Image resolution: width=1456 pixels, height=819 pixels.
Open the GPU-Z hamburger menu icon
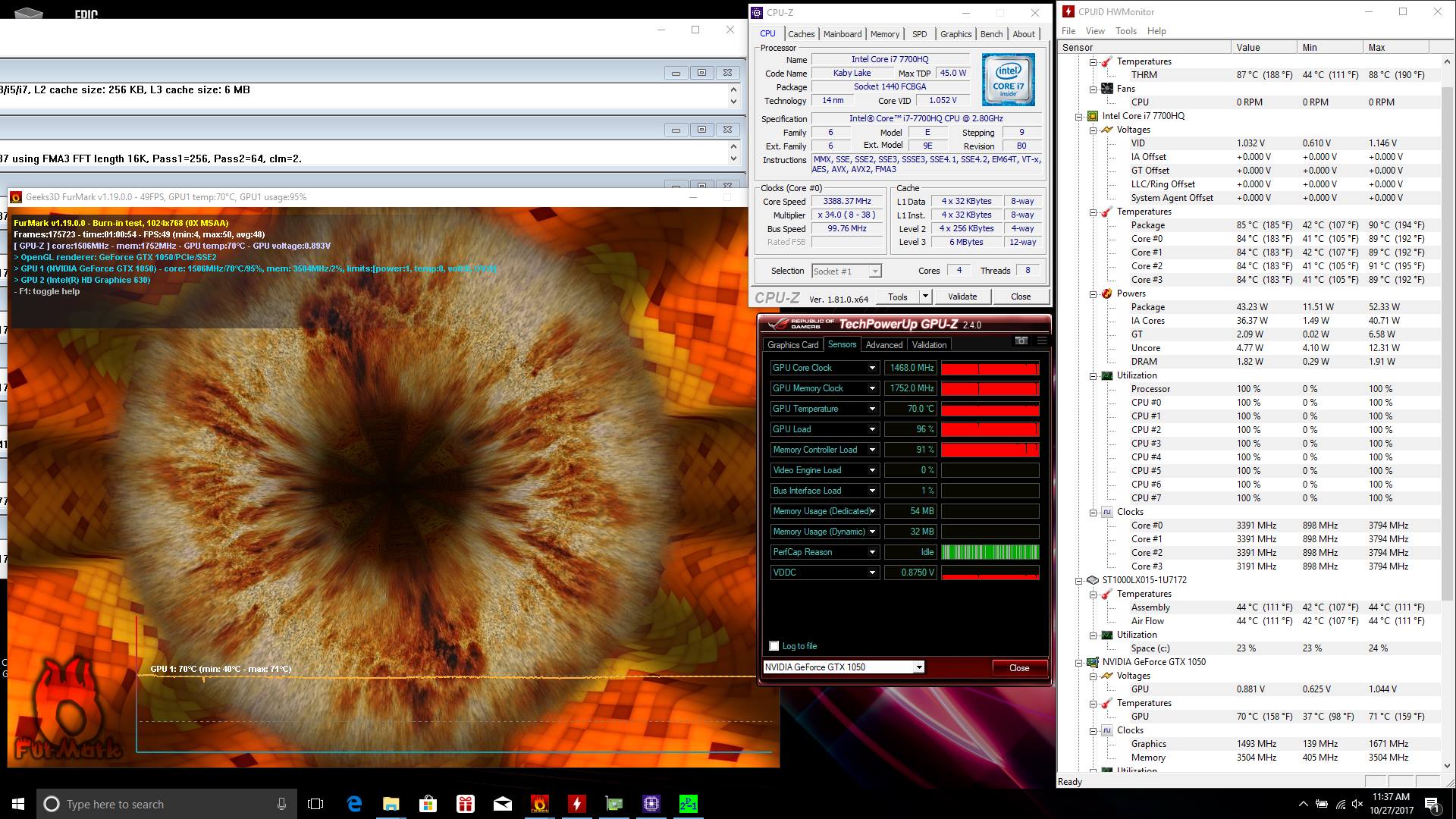(x=1042, y=341)
